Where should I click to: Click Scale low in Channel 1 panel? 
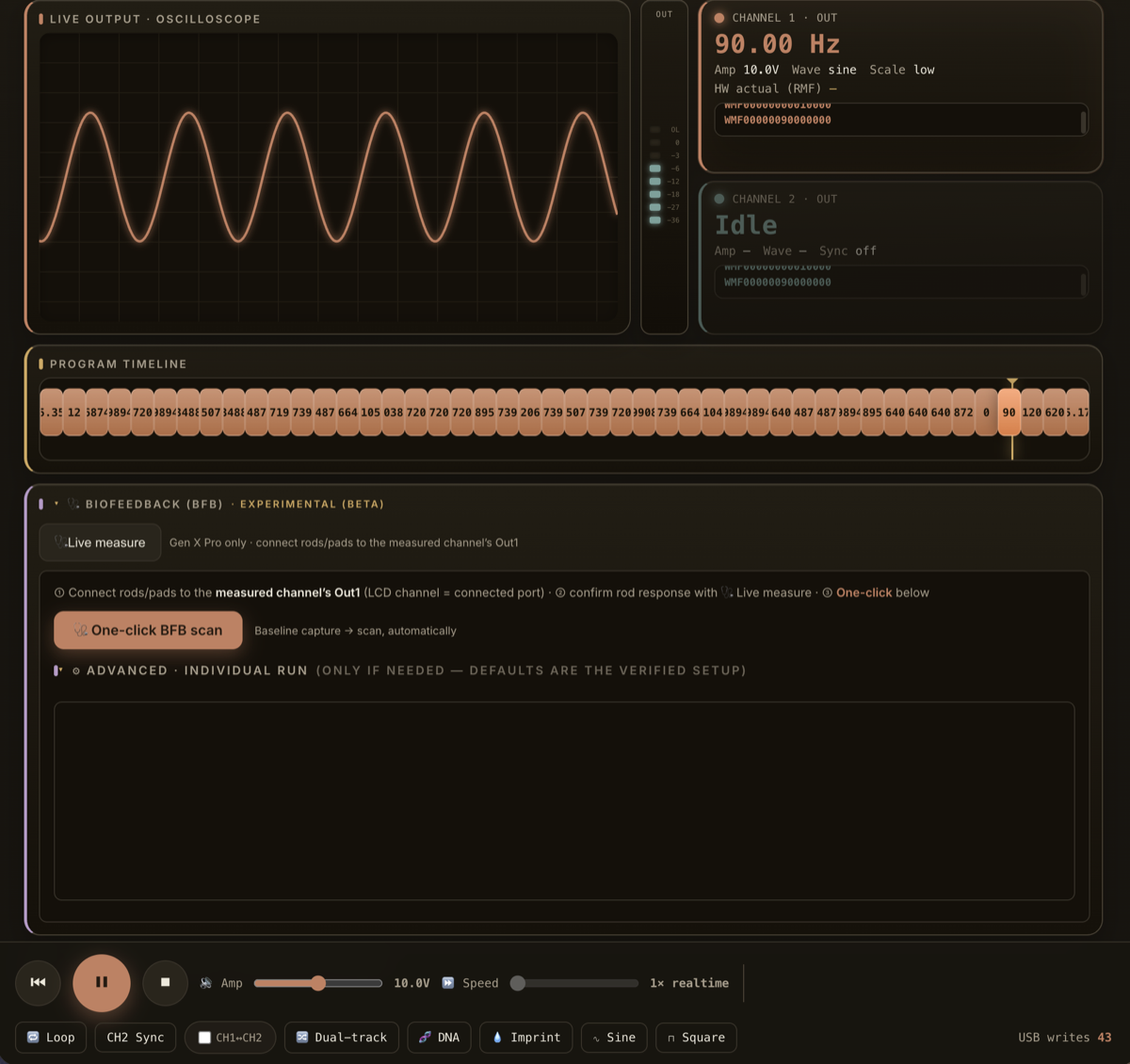902,70
